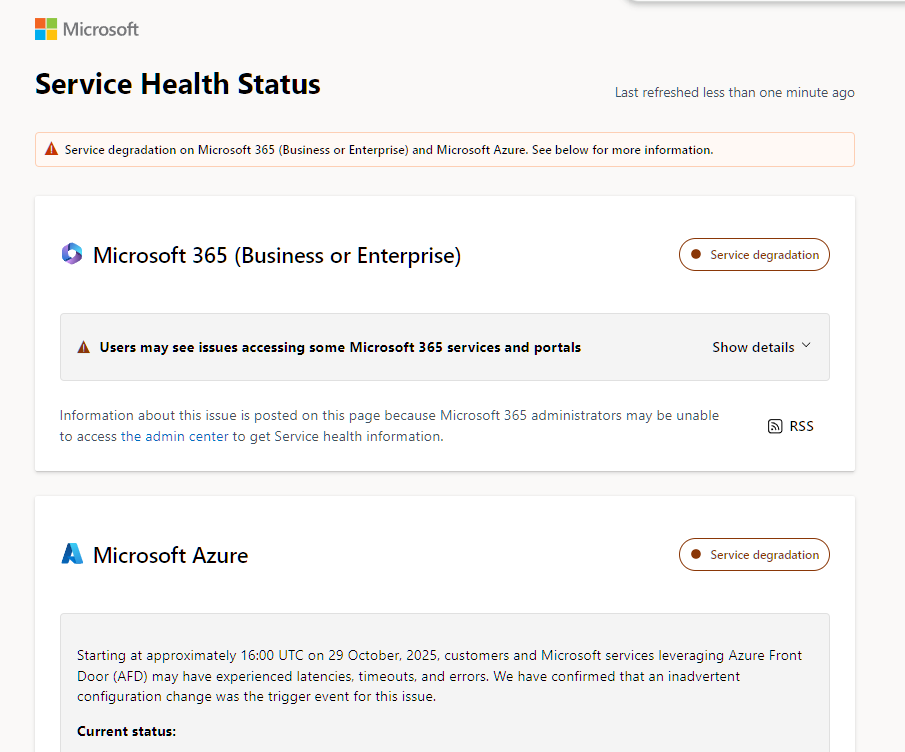Click the warning triangle in the top alert banner
This screenshot has width=905, height=752.
click(x=51, y=150)
